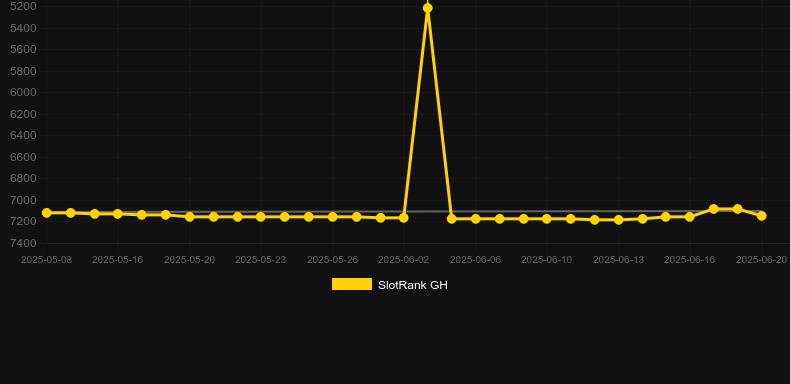This screenshot has width=790, height=384.
Task: Select the data point above 2025-05-16
Action: click(118, 214)
